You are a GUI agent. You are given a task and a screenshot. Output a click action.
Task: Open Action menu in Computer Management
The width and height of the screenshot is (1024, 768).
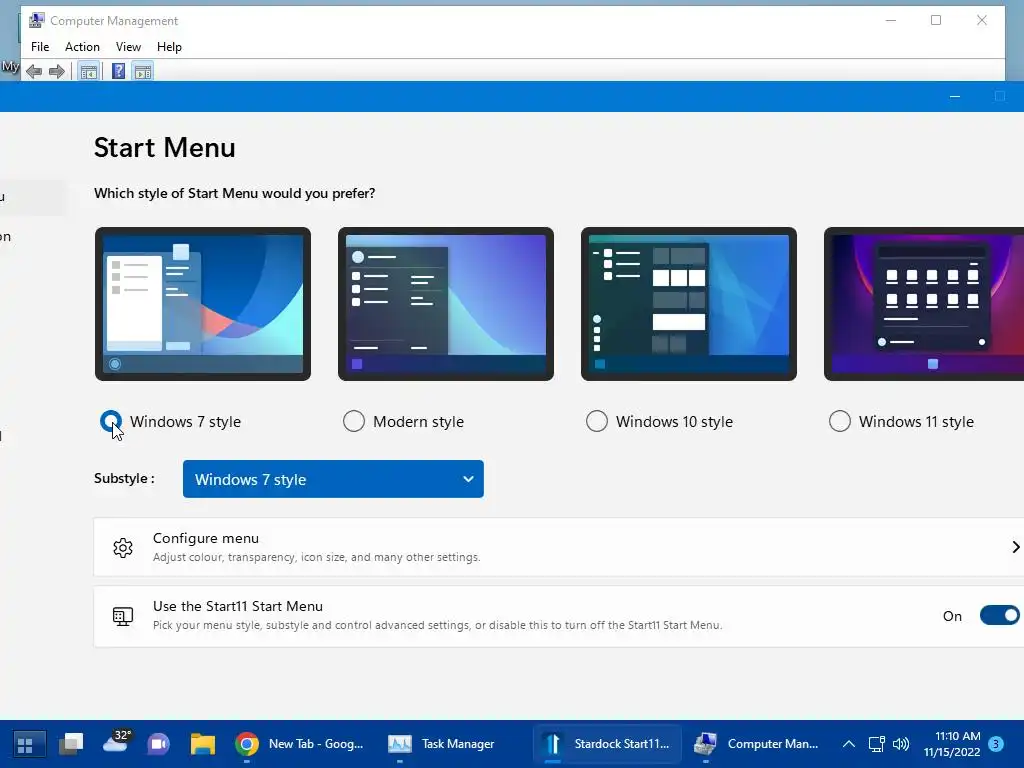coord(82,47)
